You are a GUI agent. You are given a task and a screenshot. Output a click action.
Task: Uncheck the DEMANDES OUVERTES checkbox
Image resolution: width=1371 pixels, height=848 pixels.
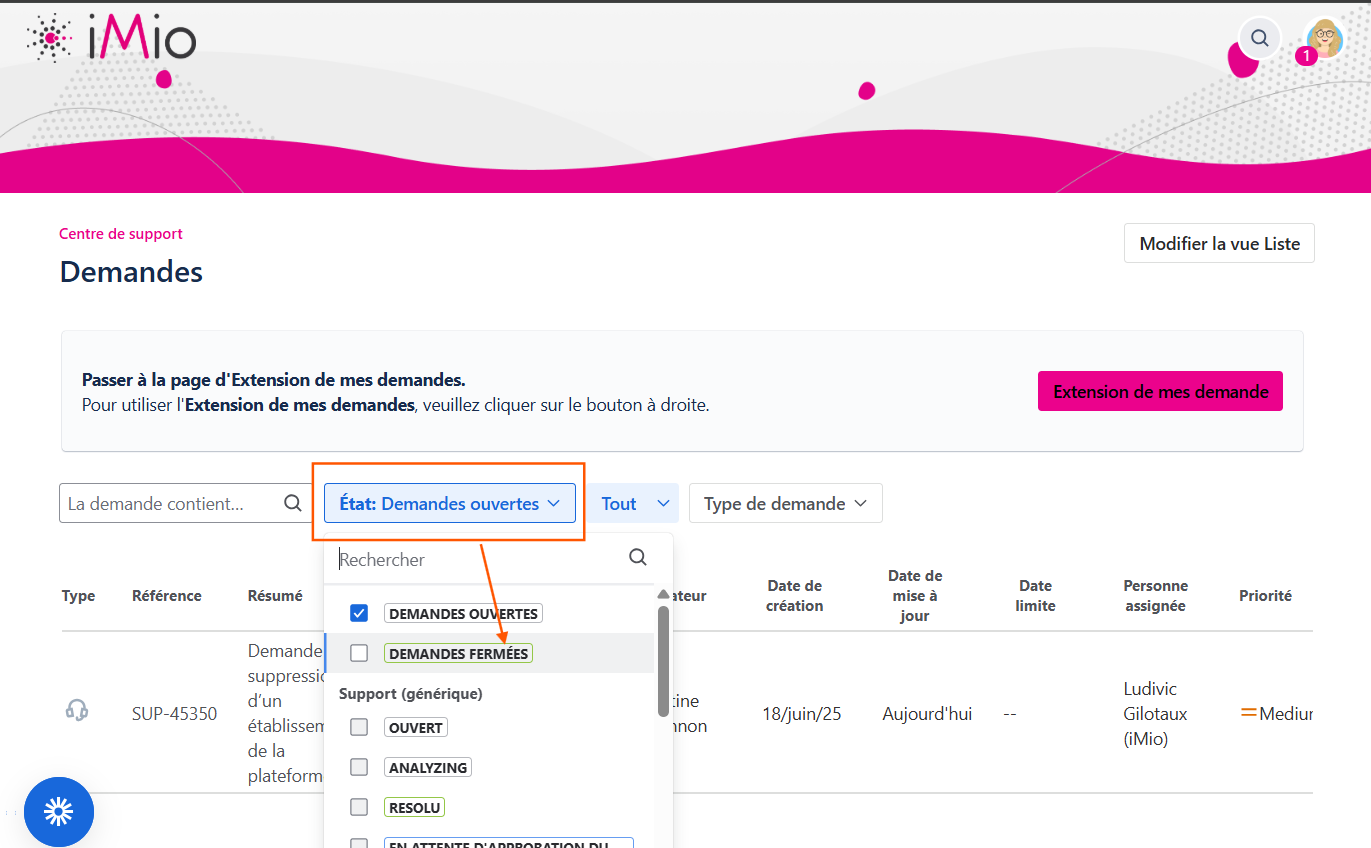coord(360,613)
